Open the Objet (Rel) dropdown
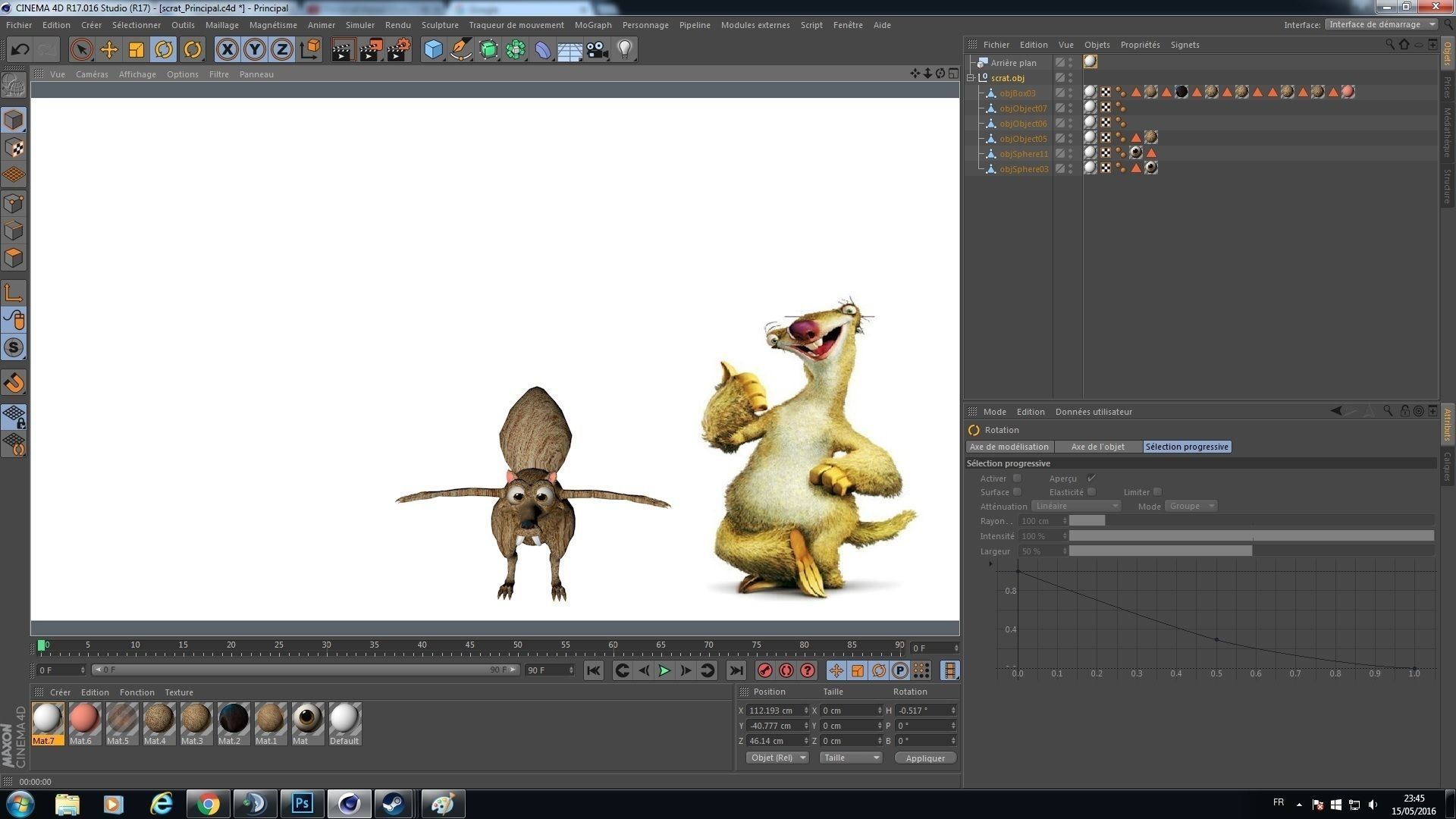Viewport: 1456px width, 819px height. point(777,758)
